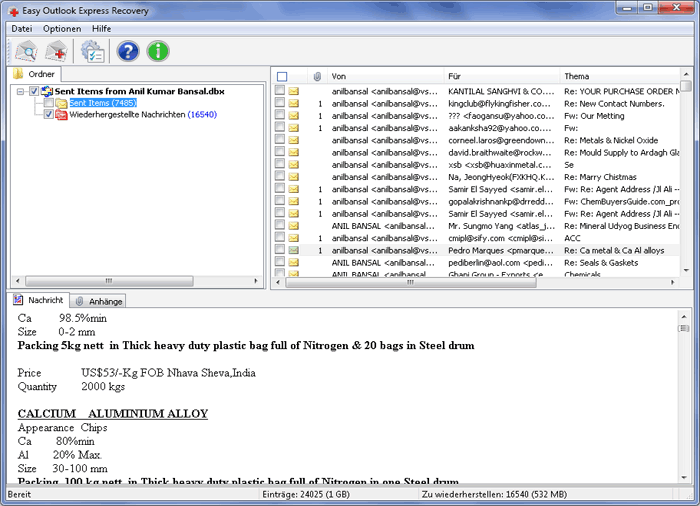Click the dbx file icon in tree
The height and width of the screenshot is (506, 700).
tap(47, 91)
